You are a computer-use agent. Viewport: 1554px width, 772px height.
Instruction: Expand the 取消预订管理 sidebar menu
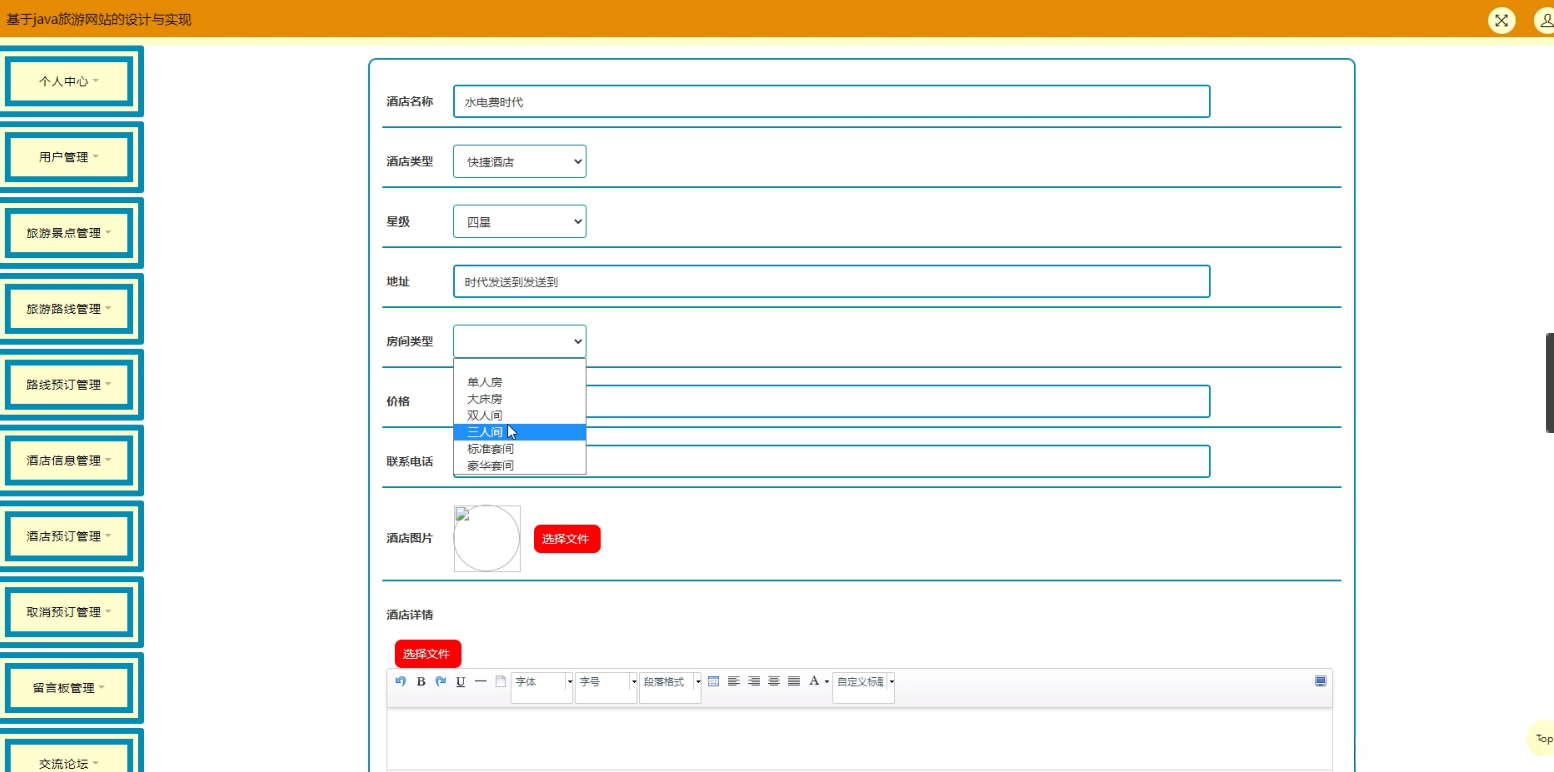(x=69, y=612)
